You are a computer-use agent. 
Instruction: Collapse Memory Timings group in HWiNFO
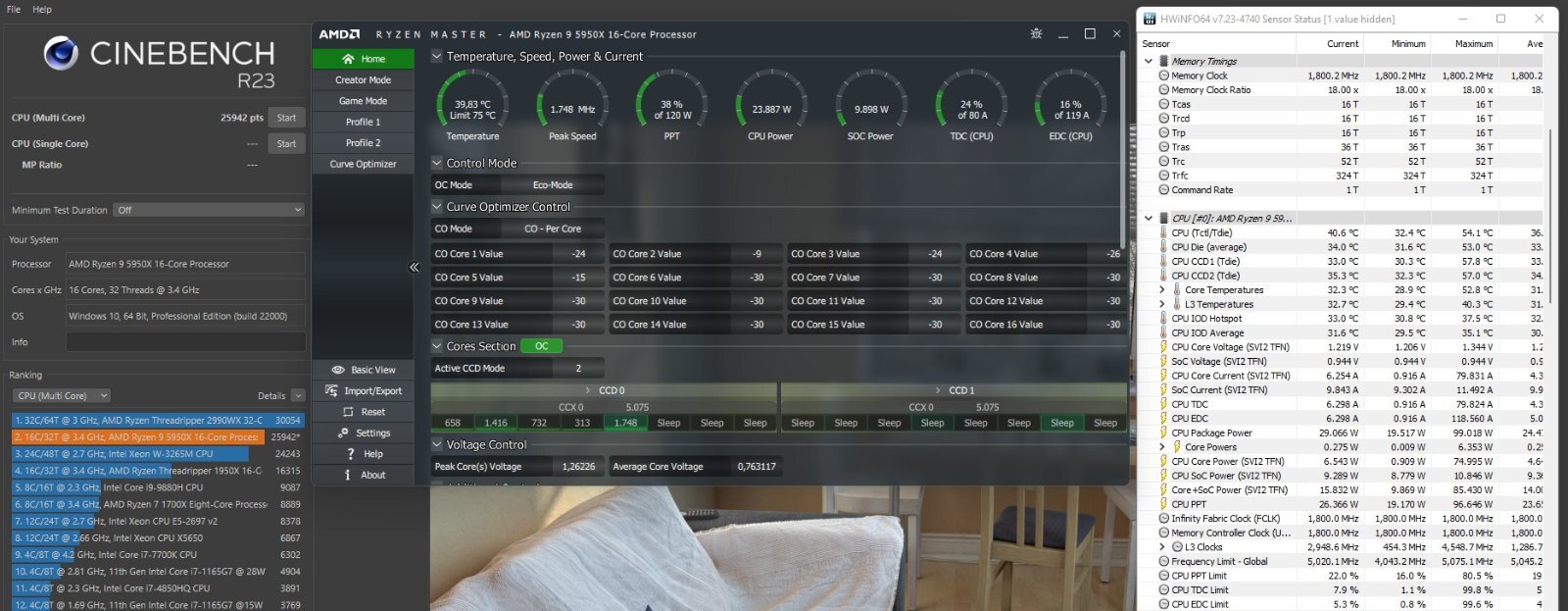point(1149,61)
